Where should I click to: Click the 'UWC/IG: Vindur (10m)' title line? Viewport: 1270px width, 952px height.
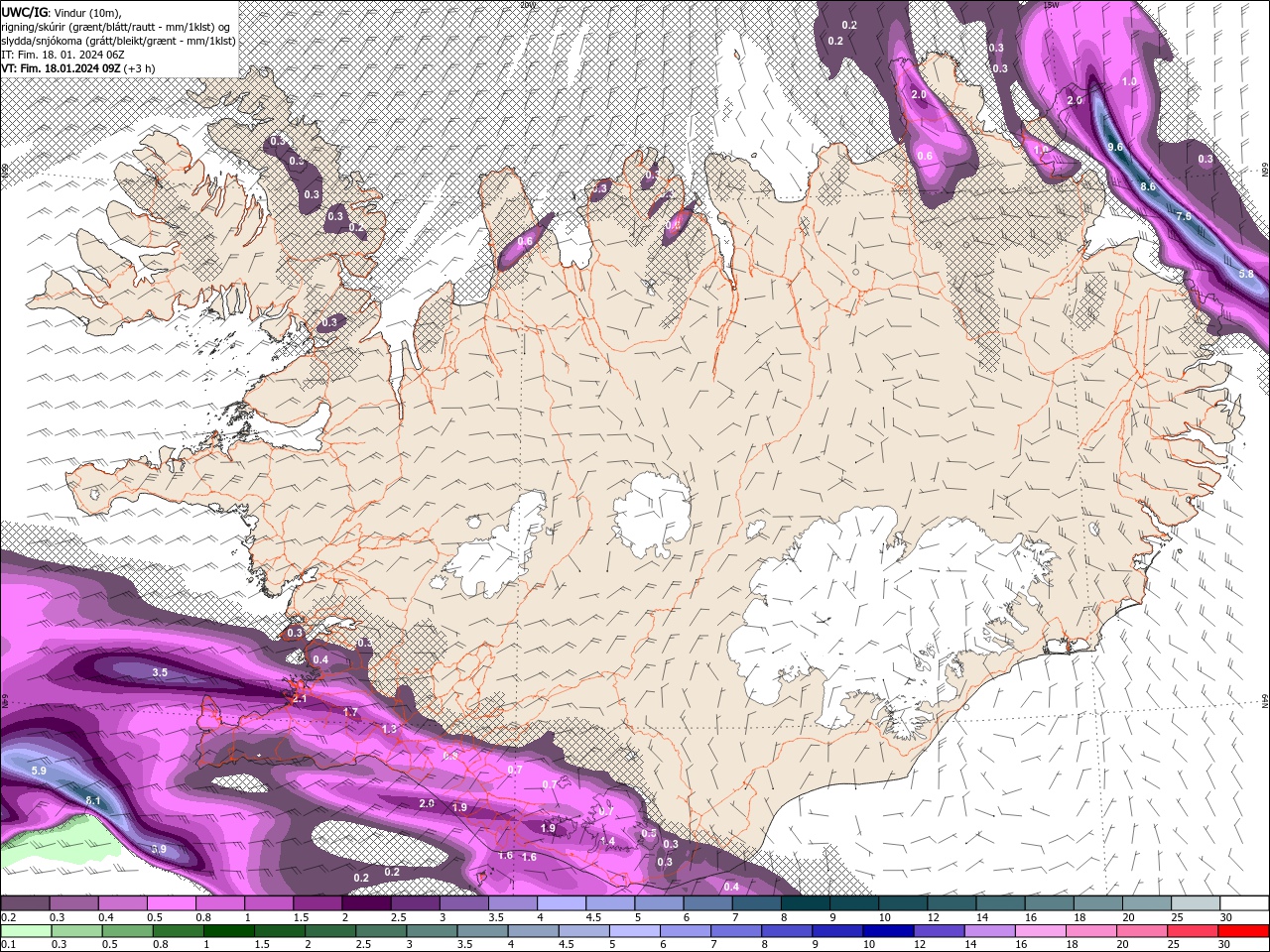pos(60,12)
